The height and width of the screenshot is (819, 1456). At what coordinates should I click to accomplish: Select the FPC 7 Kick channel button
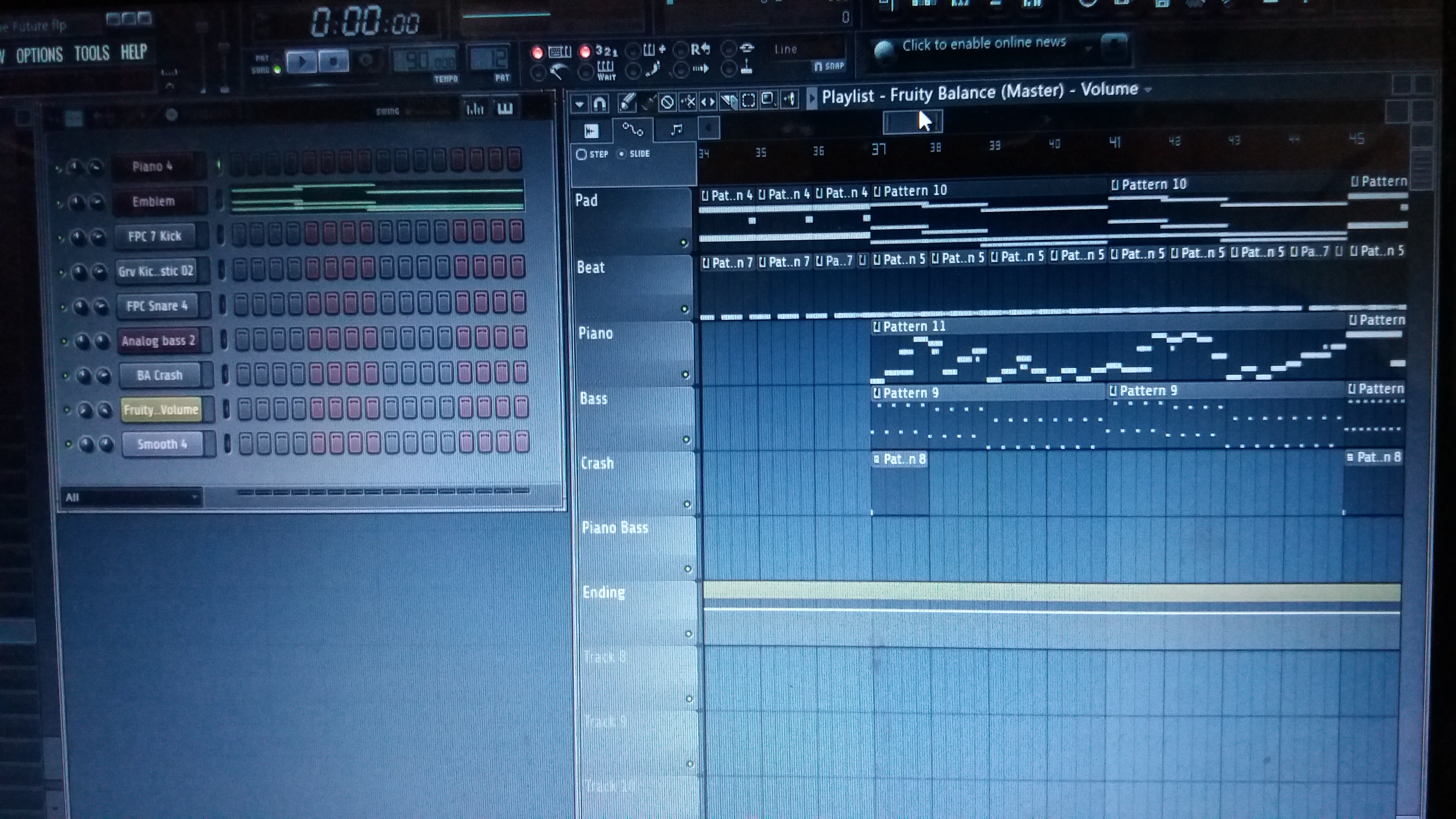coord(155,236)
